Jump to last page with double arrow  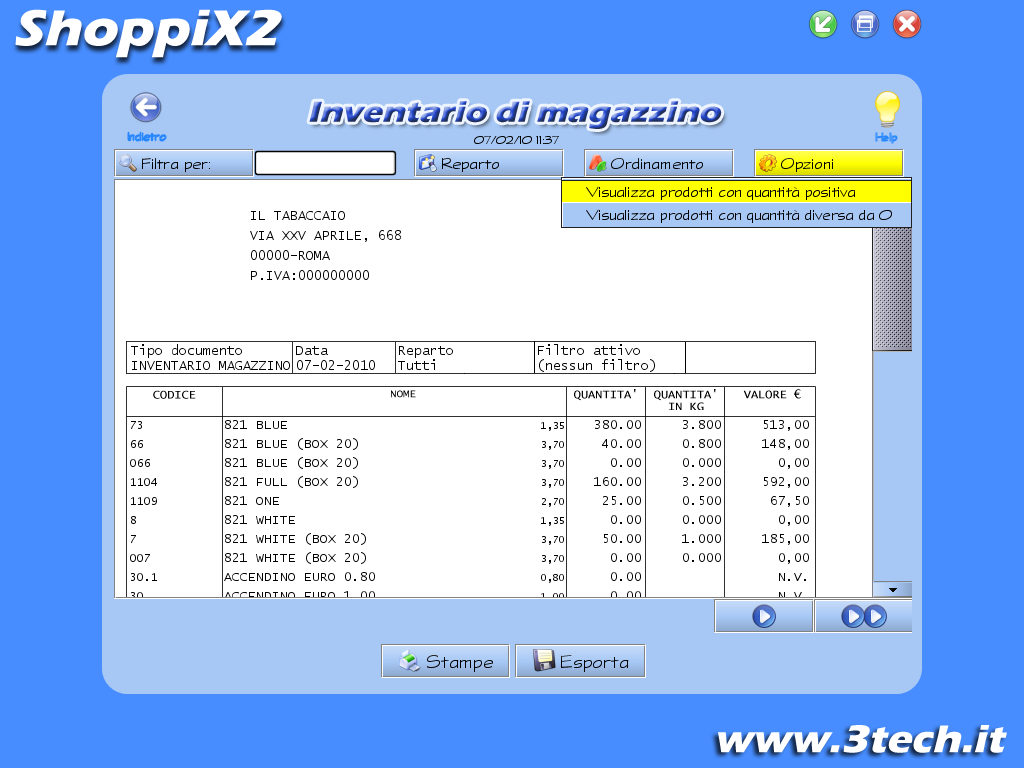tap(863, 617)
